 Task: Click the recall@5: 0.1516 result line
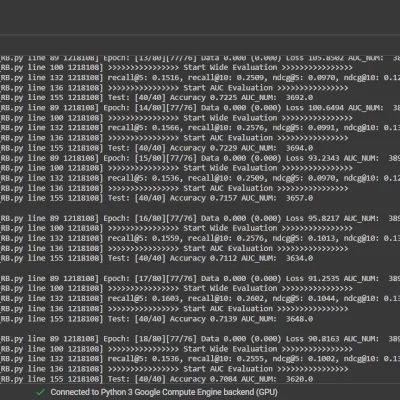[x=200, y=78]
